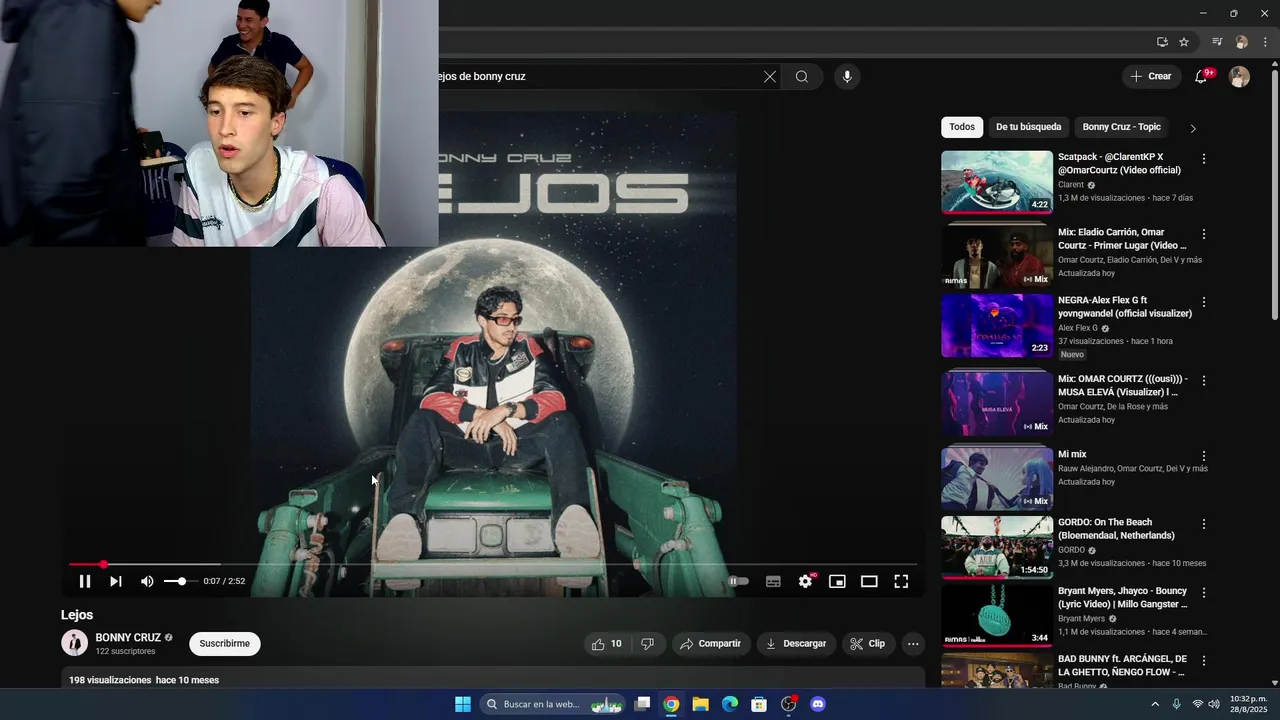Toggle the autoplay switch in player
The width and height of the screenshot is (1280, 720).
[x=737, y=581]
